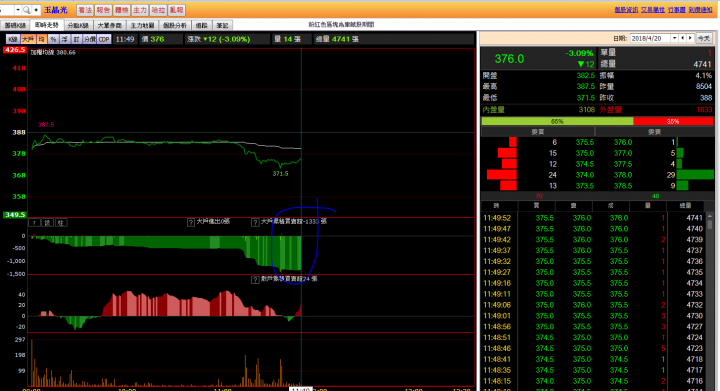This screenshot has height=391, width=720.
Task: Click the tick list scrollbar thumb
Action: (x=709, y=225)
